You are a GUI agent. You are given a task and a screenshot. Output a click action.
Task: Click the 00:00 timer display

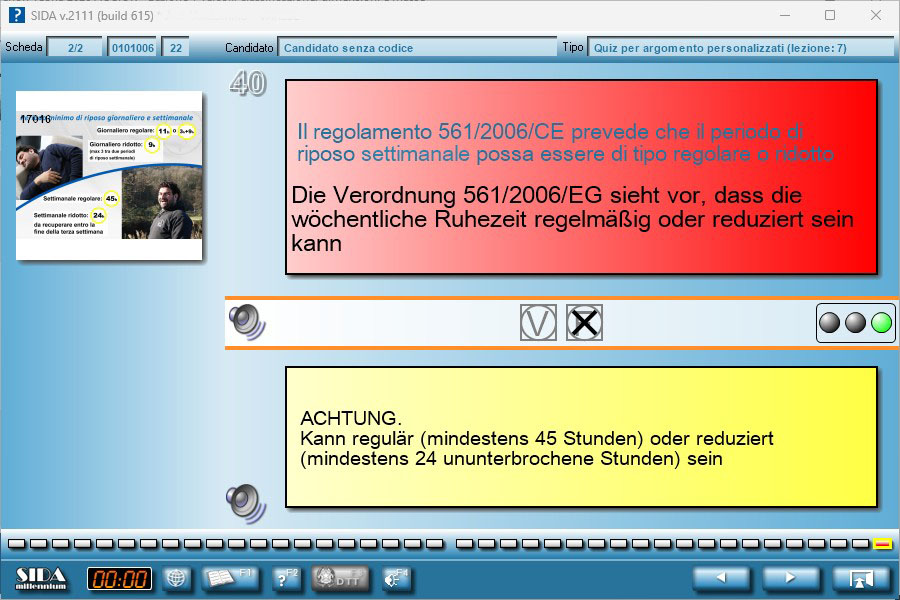(119, 578)
